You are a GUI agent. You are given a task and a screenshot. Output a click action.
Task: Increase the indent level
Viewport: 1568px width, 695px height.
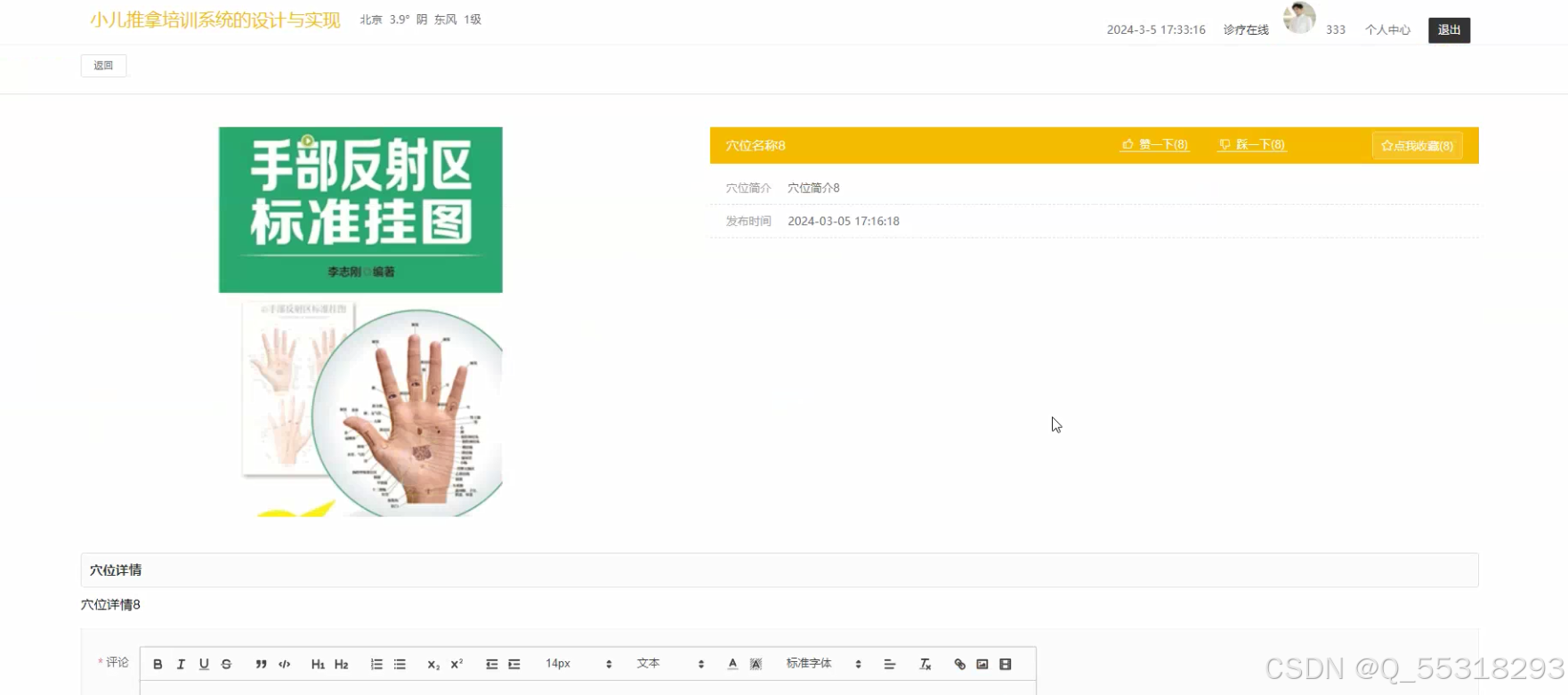point(514,664)
